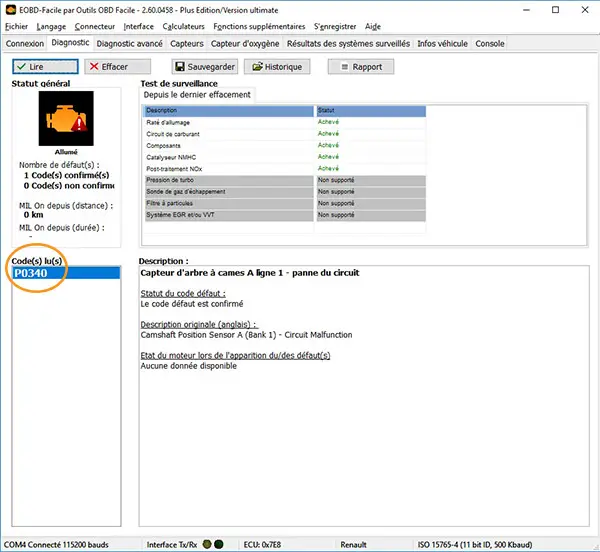Click the check engine MIL warning icon
This screenshot has height=552, width=600.
[65, 121]
